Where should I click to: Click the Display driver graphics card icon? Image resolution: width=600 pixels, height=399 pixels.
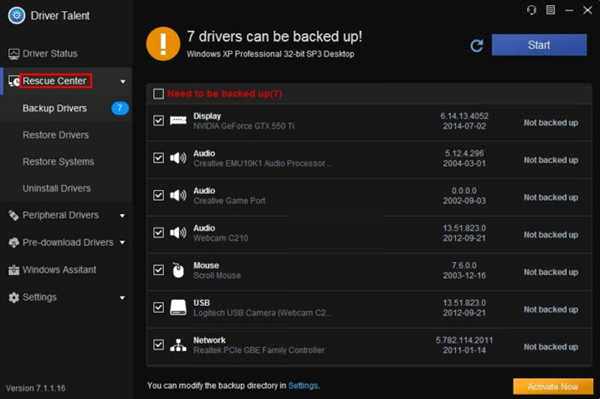[178, 121]
